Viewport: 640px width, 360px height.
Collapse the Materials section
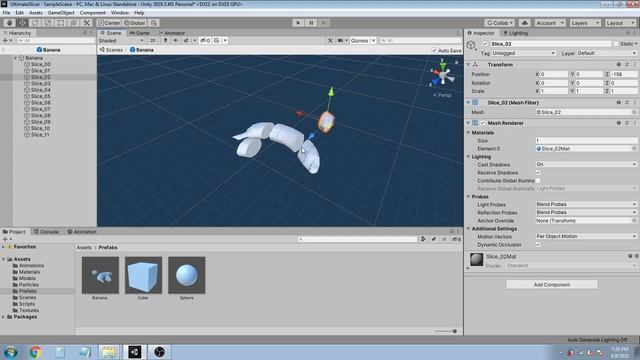click(x=469, y=133)
